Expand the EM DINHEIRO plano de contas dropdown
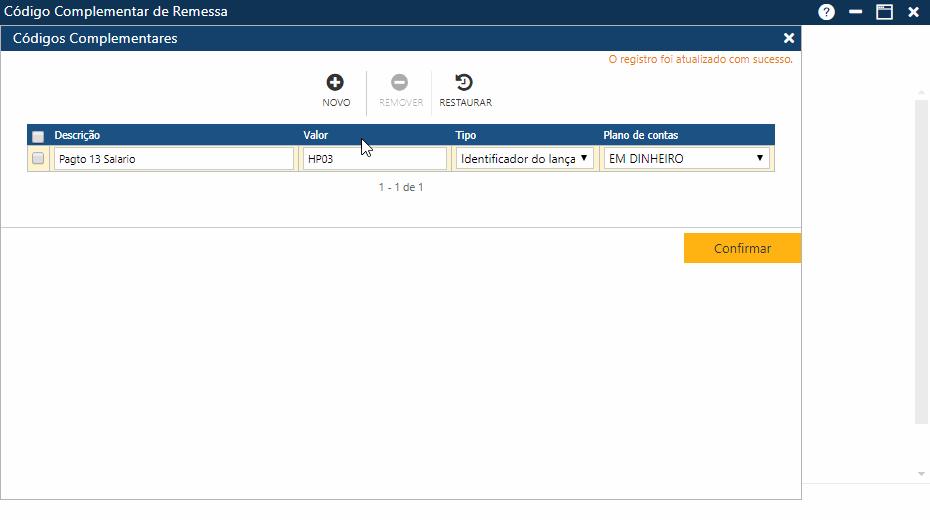This screenshot has height=520, width=930. coord(687,158)
